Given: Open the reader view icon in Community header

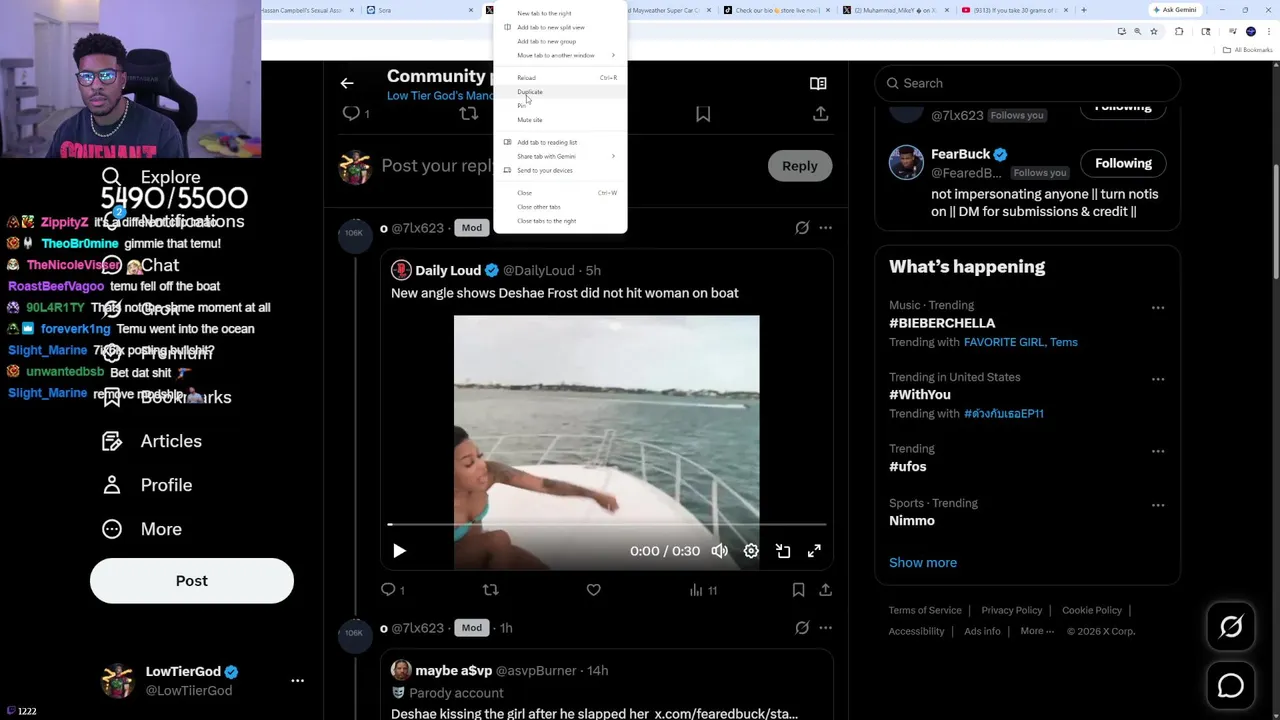Looking at the screenshot, I should (x=818, y=84).
